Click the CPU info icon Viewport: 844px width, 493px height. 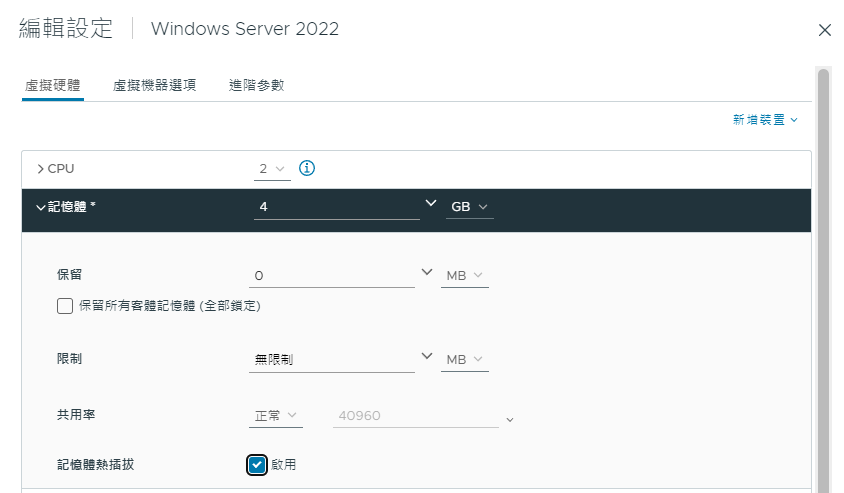pyautogui.click(x=307, y=168)
